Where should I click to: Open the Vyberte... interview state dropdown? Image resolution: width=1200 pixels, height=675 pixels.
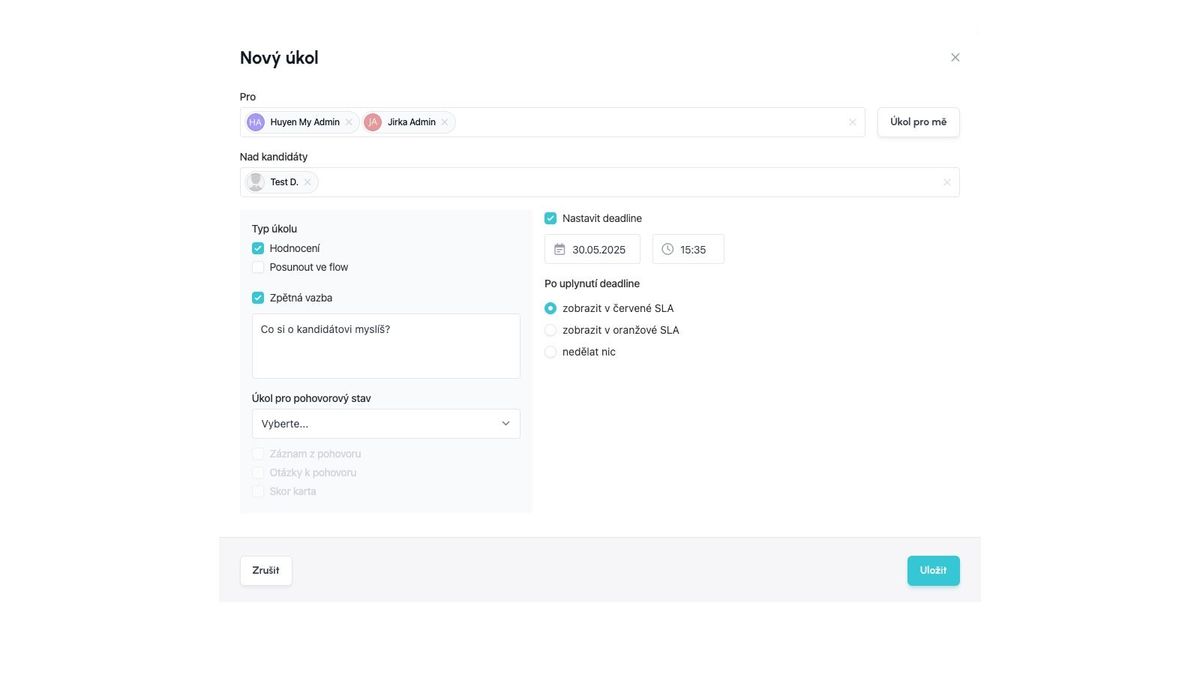[x=386, y=424]
